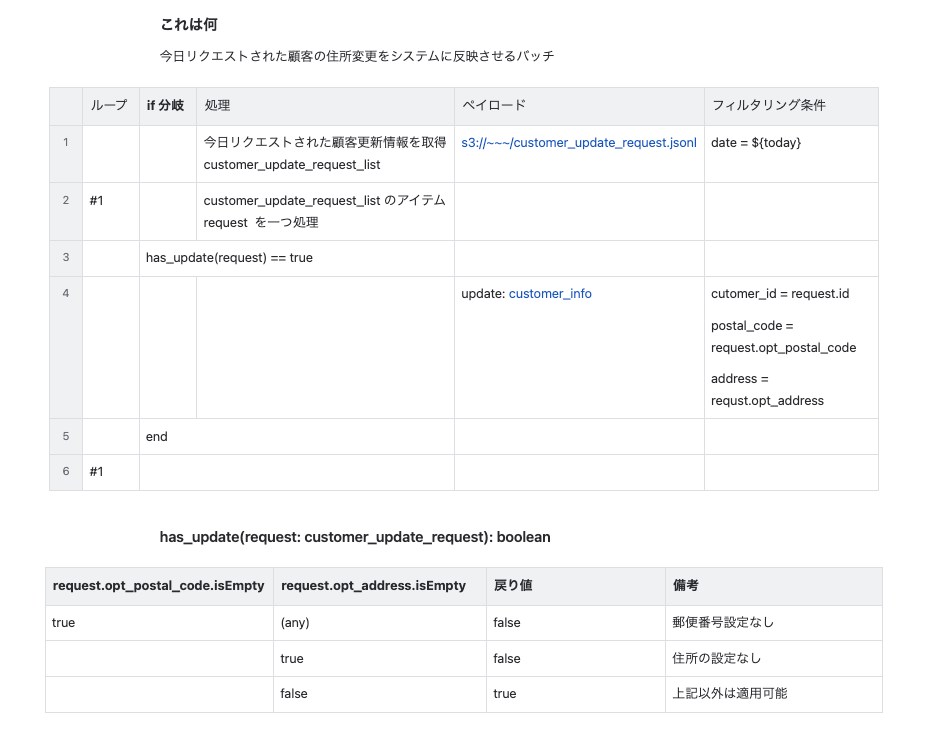Click the '戻り値' column header
This screenshot has height=738, width=932.
pyautogui.click(x=576, y=586)
